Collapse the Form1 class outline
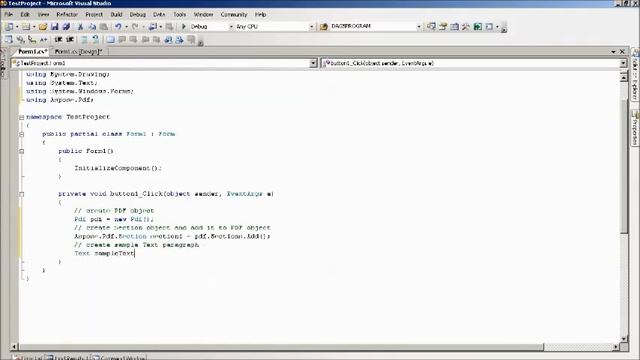This screenshot has width=640, height=360. [22, 134]
